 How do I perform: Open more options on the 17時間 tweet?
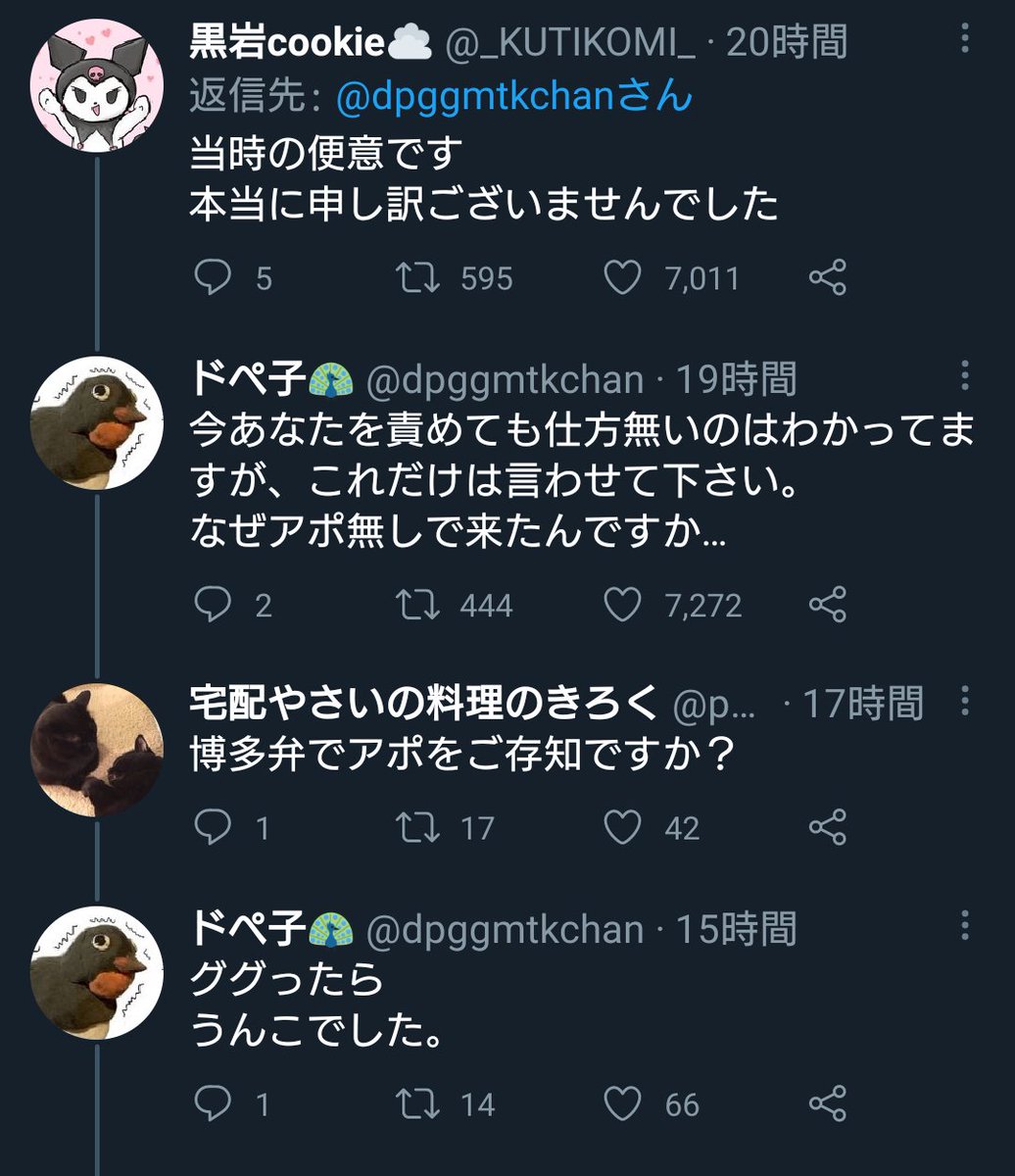[x=965, y=700]
